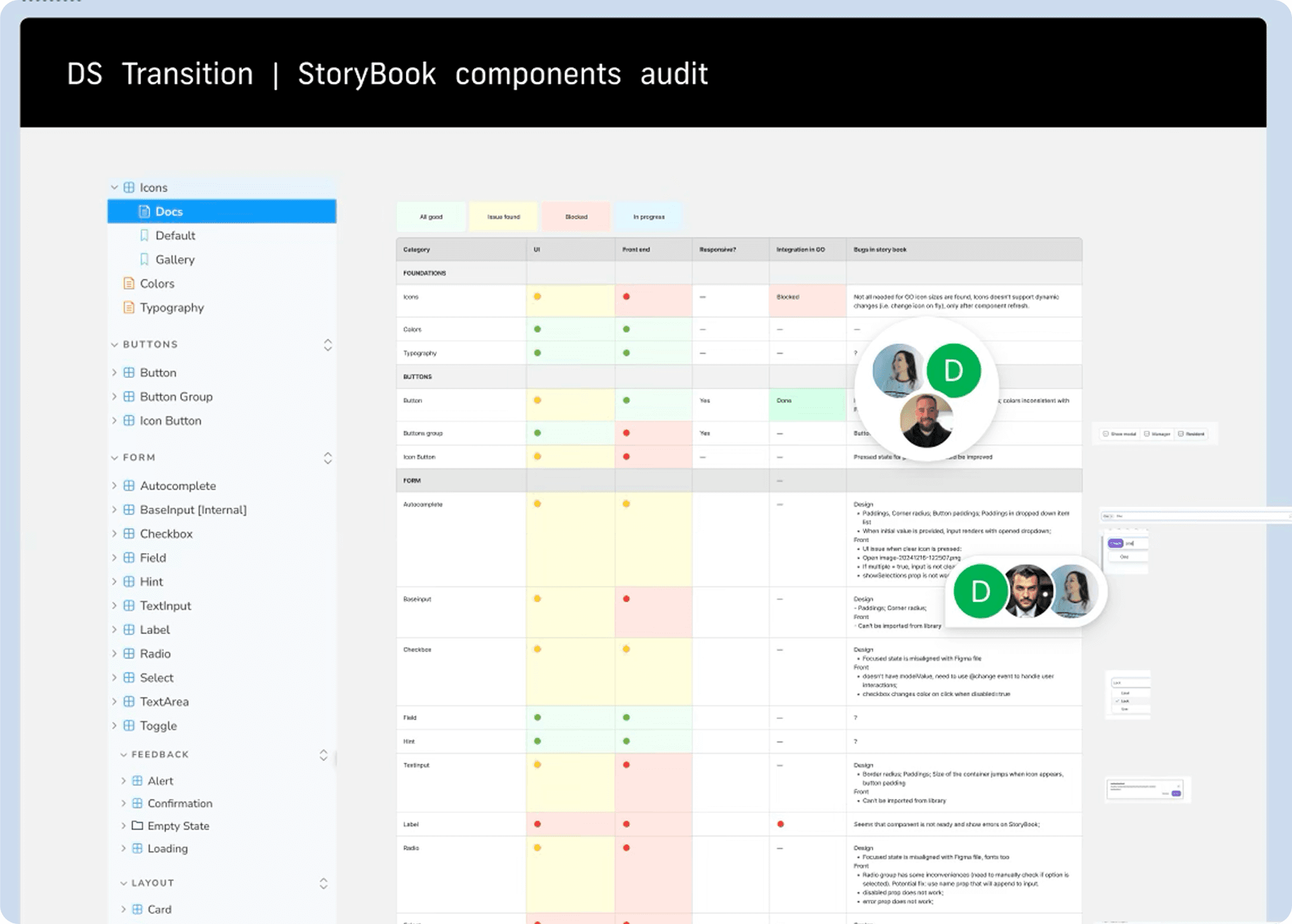Click the Typography document icon

(129, 308)
